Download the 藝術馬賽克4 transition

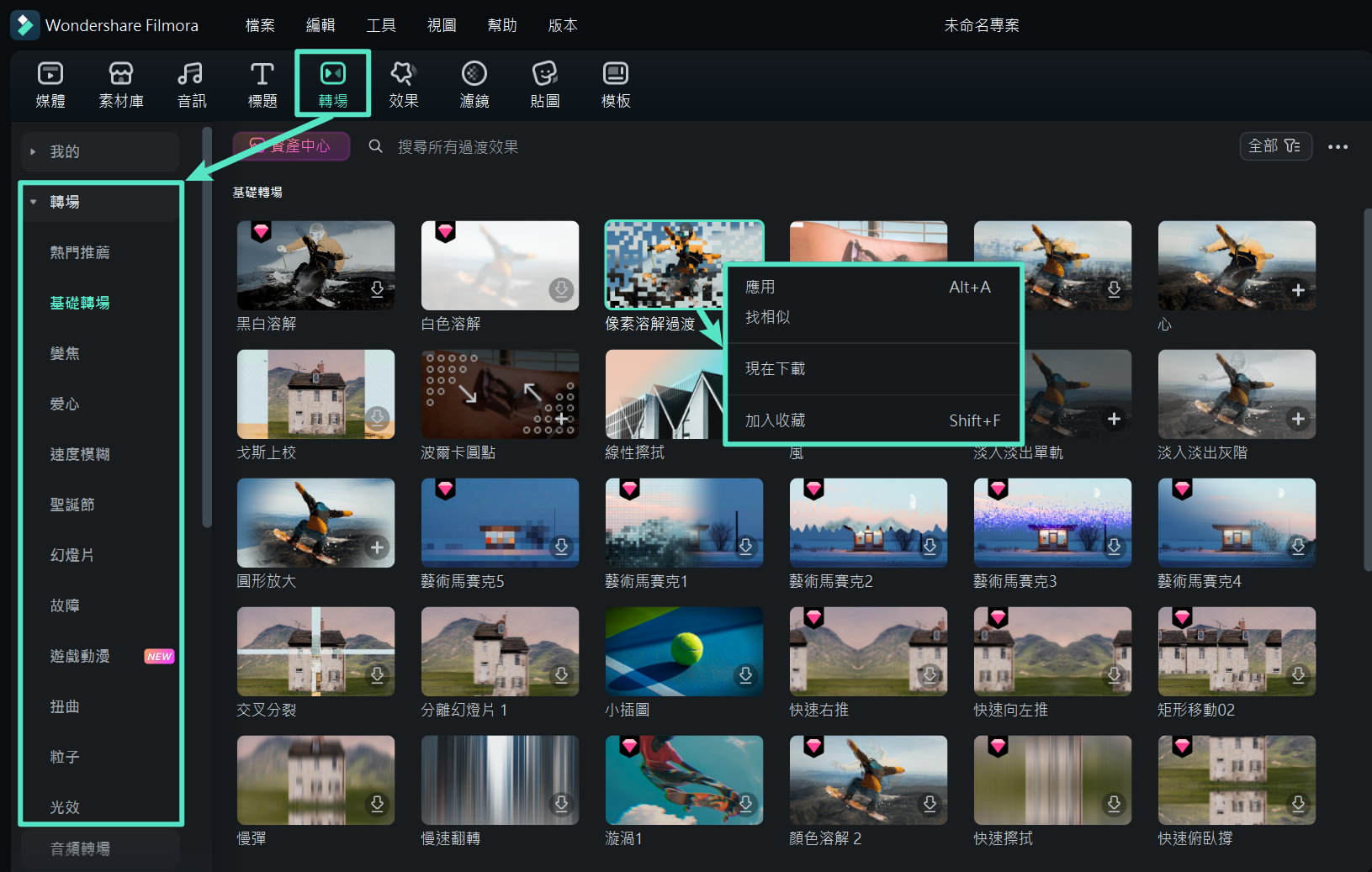click(x=1298, y=547)
